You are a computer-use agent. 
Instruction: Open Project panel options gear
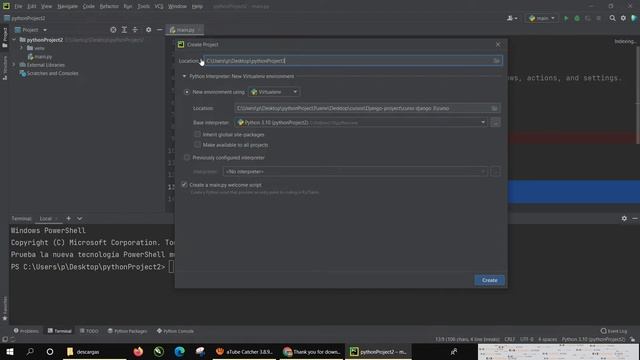click(x=149, y=30)
